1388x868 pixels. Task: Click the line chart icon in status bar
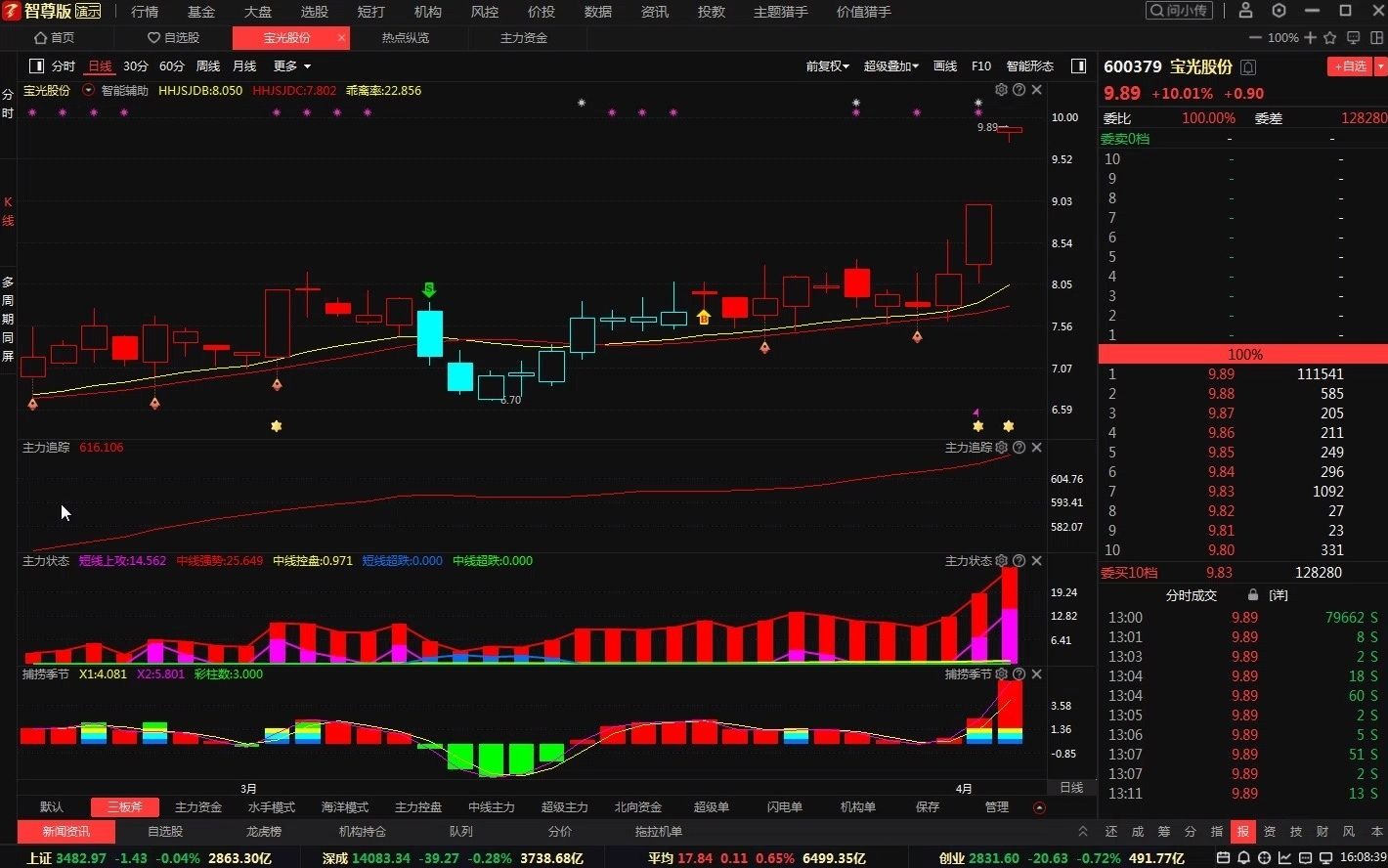coord(1283,857)
